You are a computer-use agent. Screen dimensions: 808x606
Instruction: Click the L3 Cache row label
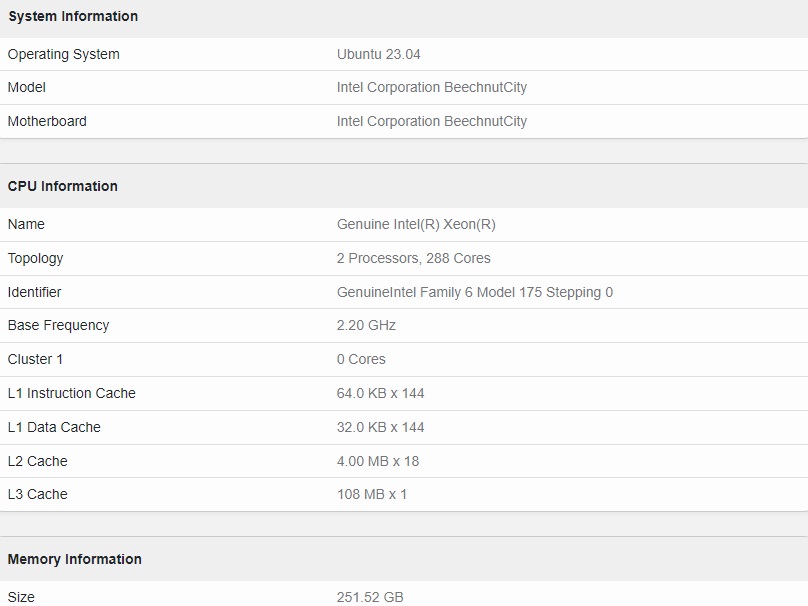point(37,494)
